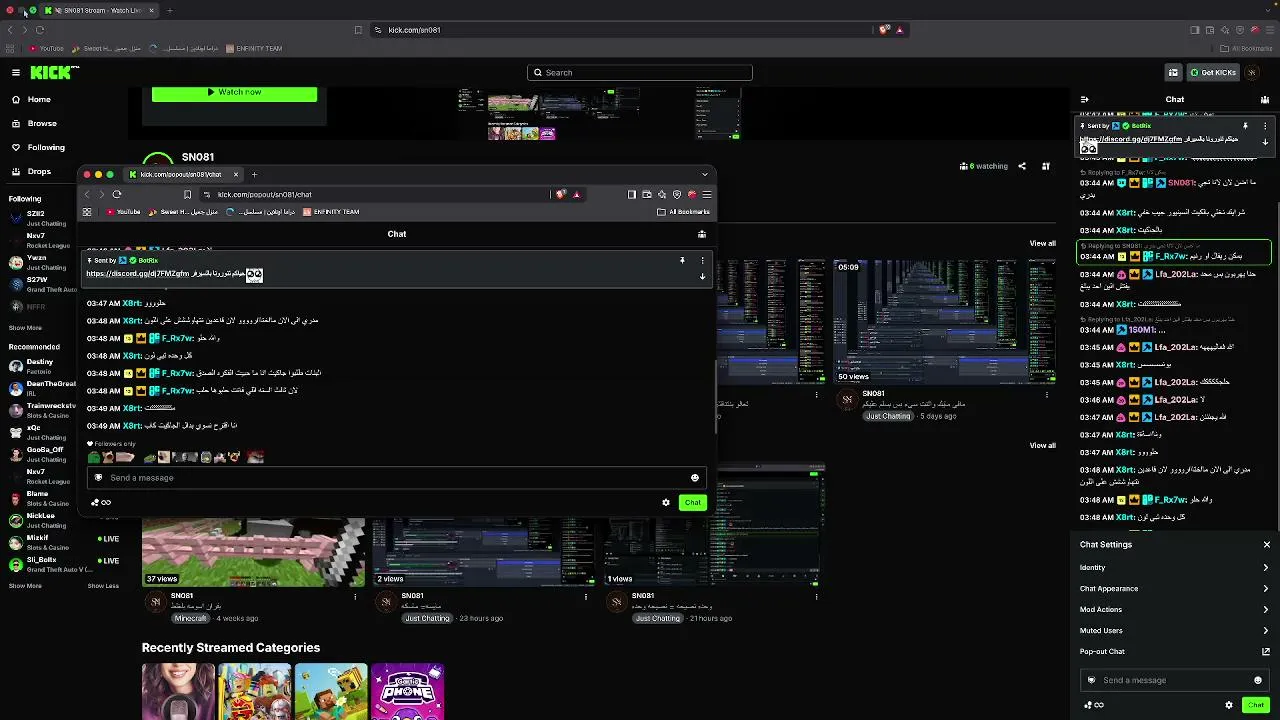The width and height of the screenshot is (1280, 720).
Task: Open Brave menu in the popout browser window
Action: (706, 194)
